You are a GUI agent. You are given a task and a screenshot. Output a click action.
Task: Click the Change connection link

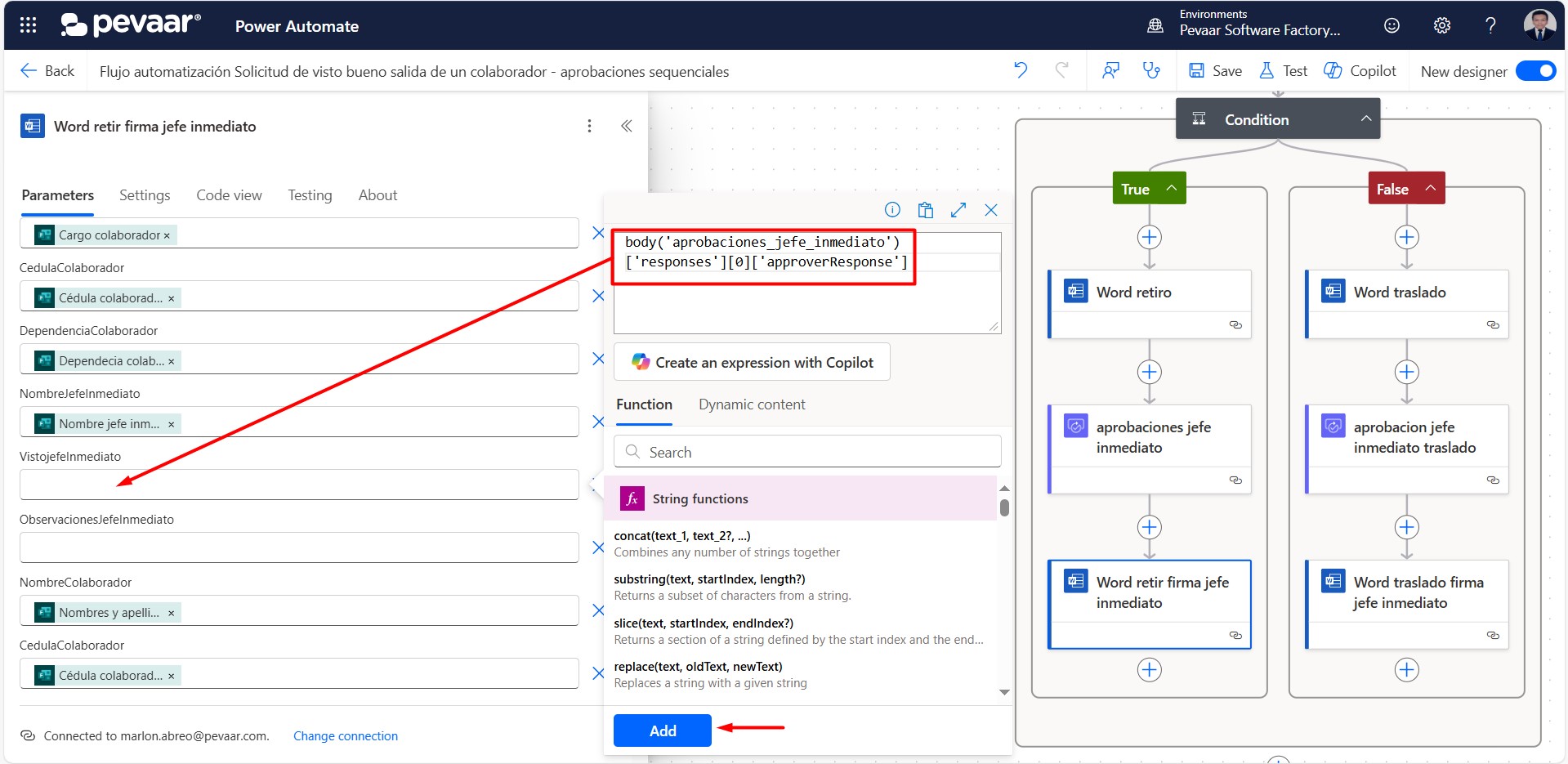pyautogui.click(x=346, y=736)
